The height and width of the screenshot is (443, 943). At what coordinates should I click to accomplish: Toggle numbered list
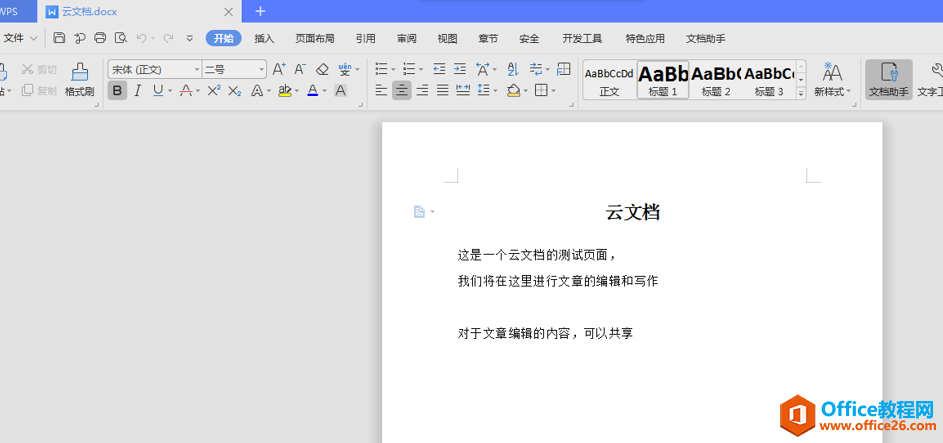point(409,69)
